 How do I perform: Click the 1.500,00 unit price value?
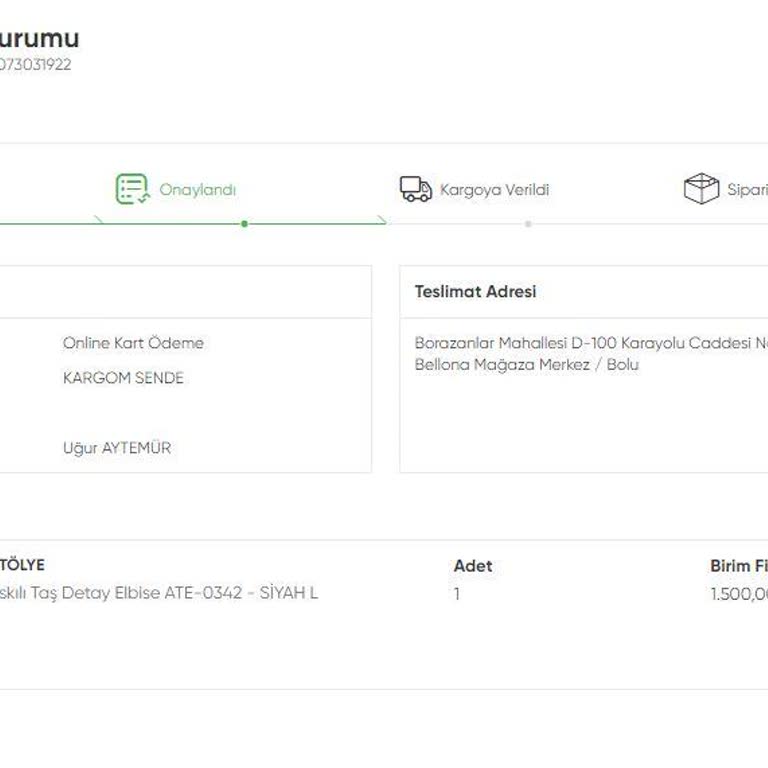coord(738,594)
